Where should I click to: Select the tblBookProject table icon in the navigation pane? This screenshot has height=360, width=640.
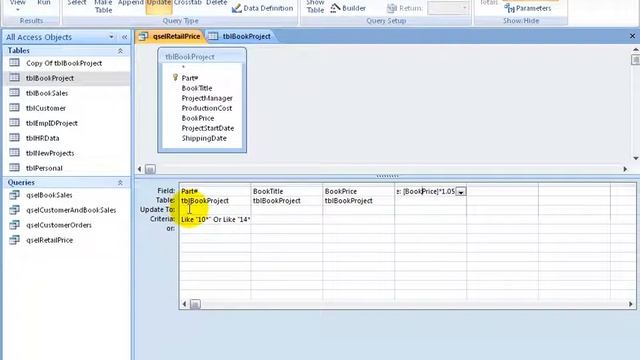coord(14,78)
